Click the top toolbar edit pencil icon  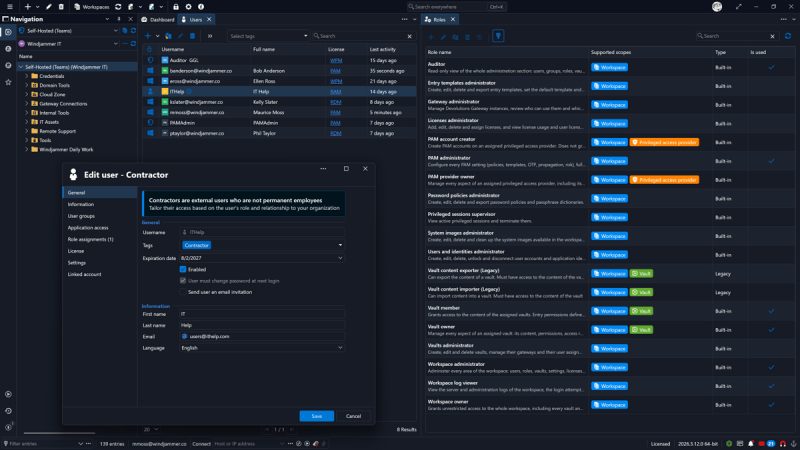click(49, 7)
